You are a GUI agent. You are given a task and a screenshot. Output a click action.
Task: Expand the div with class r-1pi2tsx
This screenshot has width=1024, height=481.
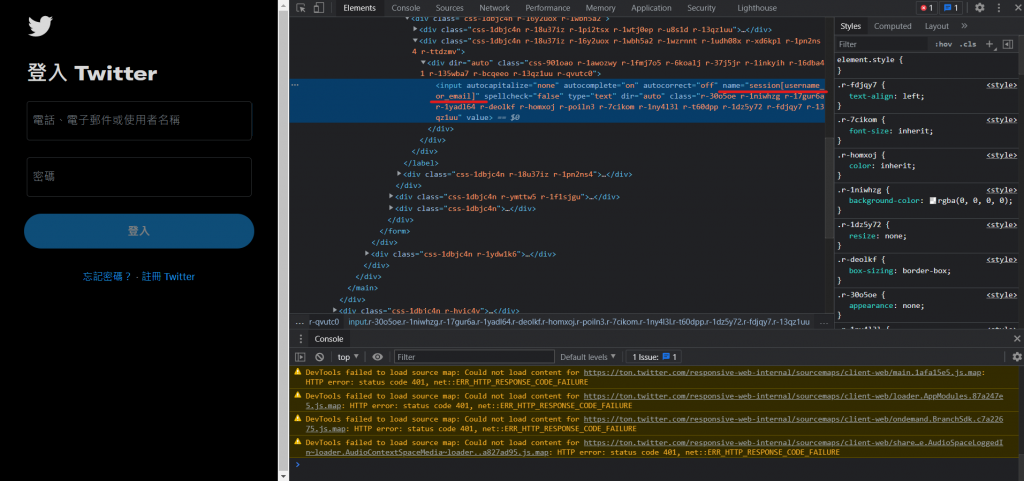point(415,29)
